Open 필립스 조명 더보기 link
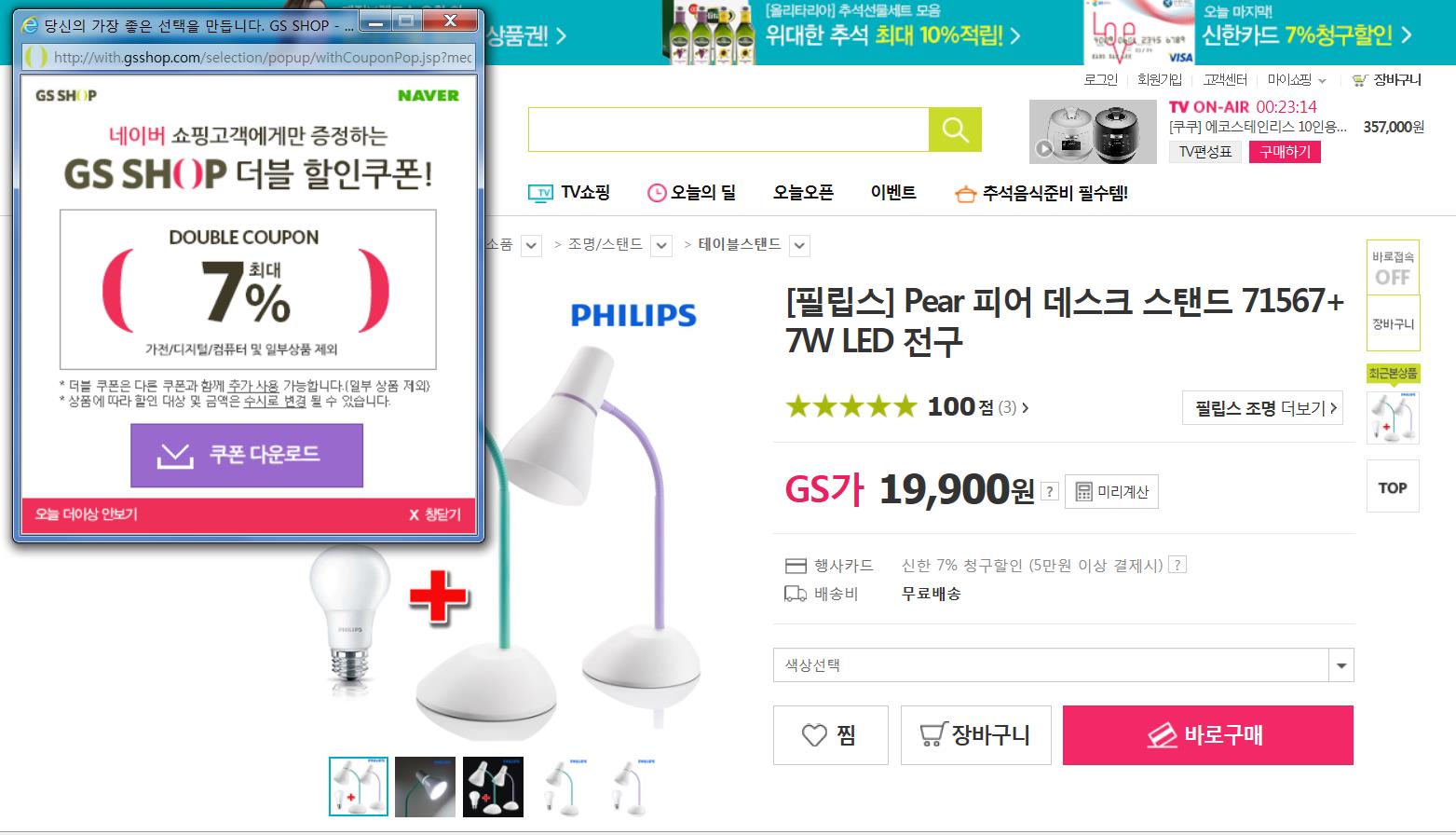Viewport: 1456px width, 835px height. point(1262,408)
